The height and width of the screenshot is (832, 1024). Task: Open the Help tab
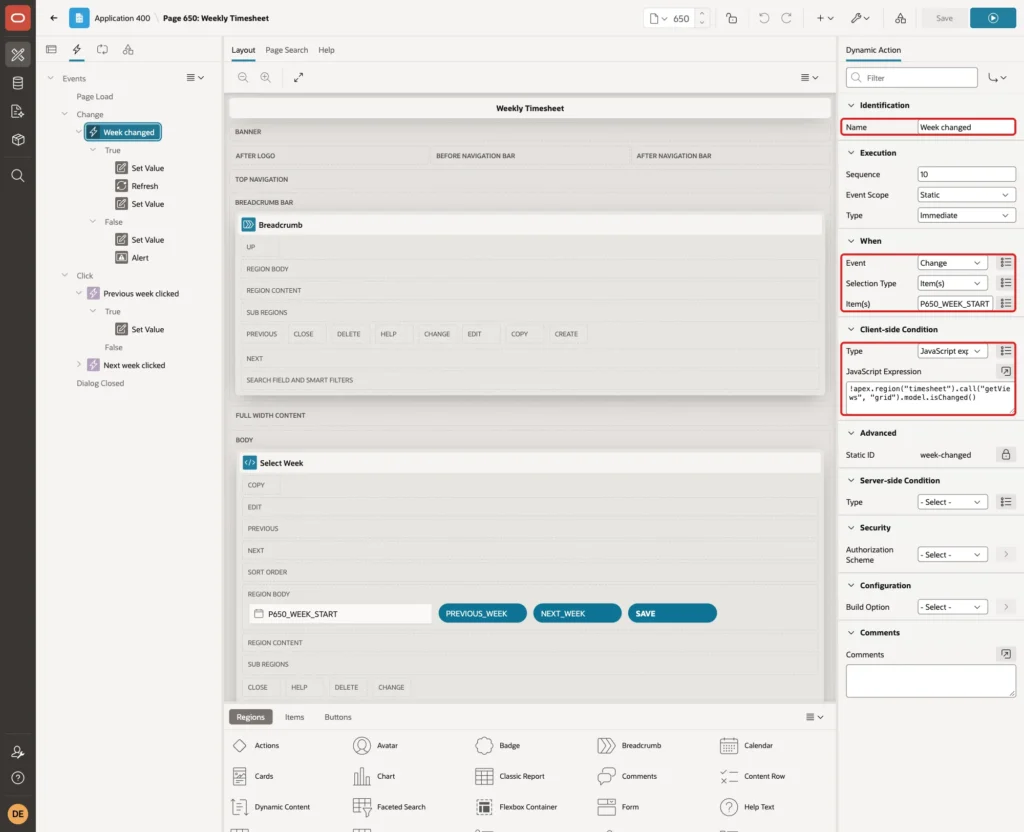pyautogui.click(x=327, y=50)
